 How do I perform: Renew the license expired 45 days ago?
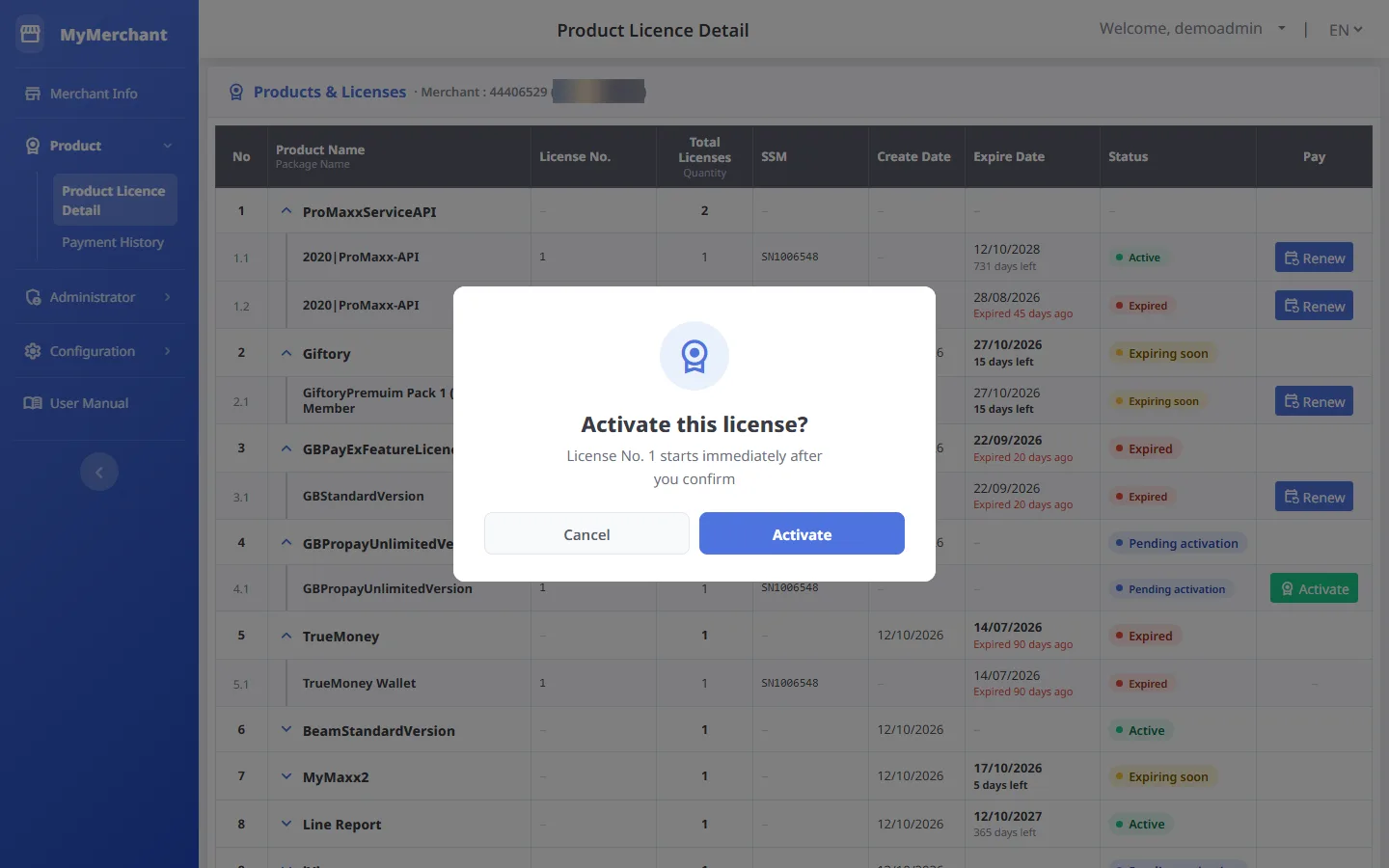tap(1314, 306)
